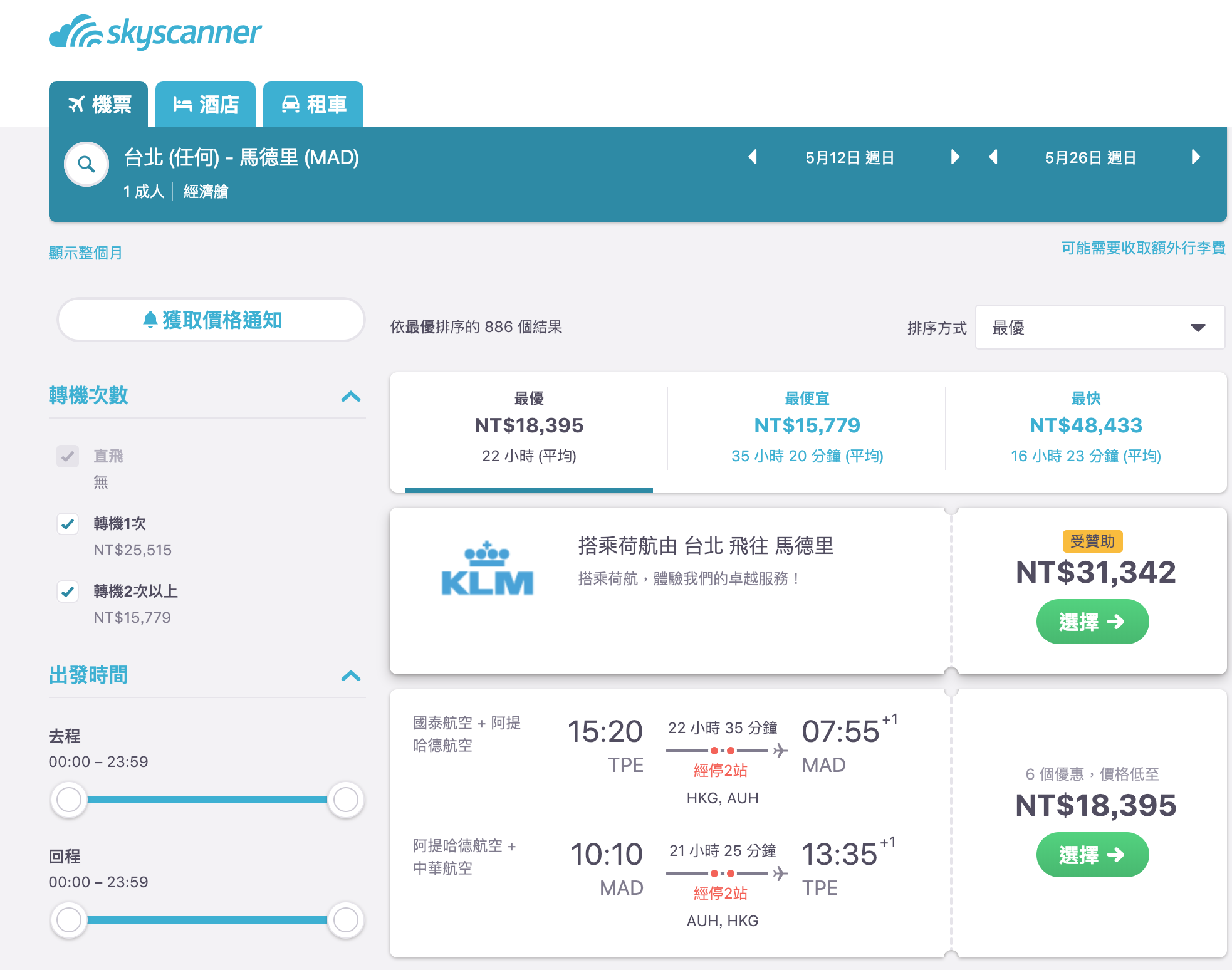Click 搭乘荷航由 台北 飛往 馬德里 title
The image size is (1232, 970).
[706, 546]
